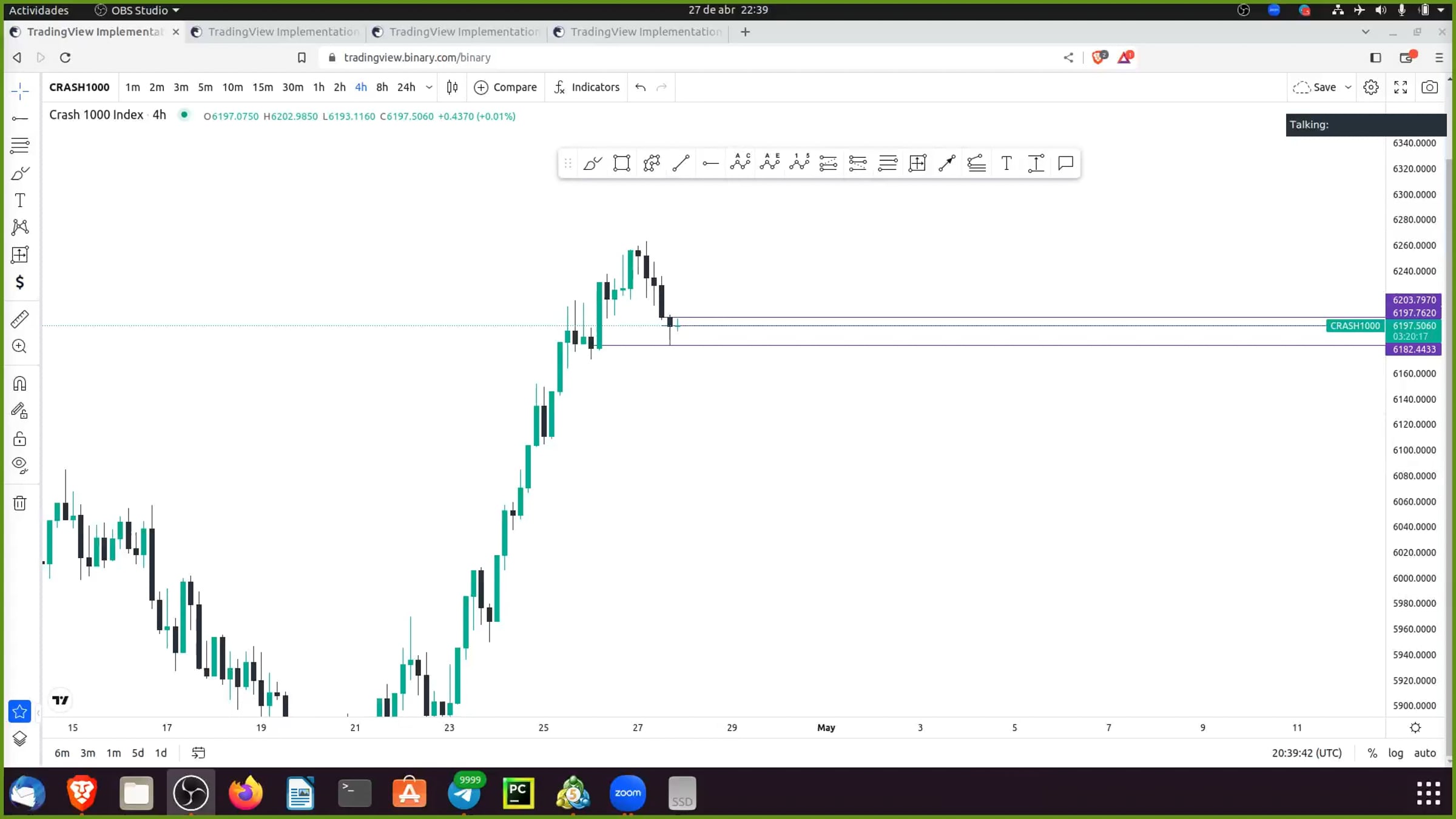Toggle lock all drawing tools
The width and height of the screenshot is (1456, 819).
[19, 439]
